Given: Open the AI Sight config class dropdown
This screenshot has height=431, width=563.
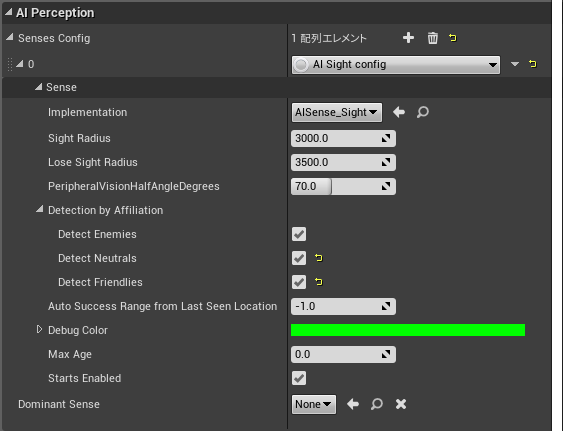Looking at the screenshot, I should pyautogui.click(x=396, y=65).
